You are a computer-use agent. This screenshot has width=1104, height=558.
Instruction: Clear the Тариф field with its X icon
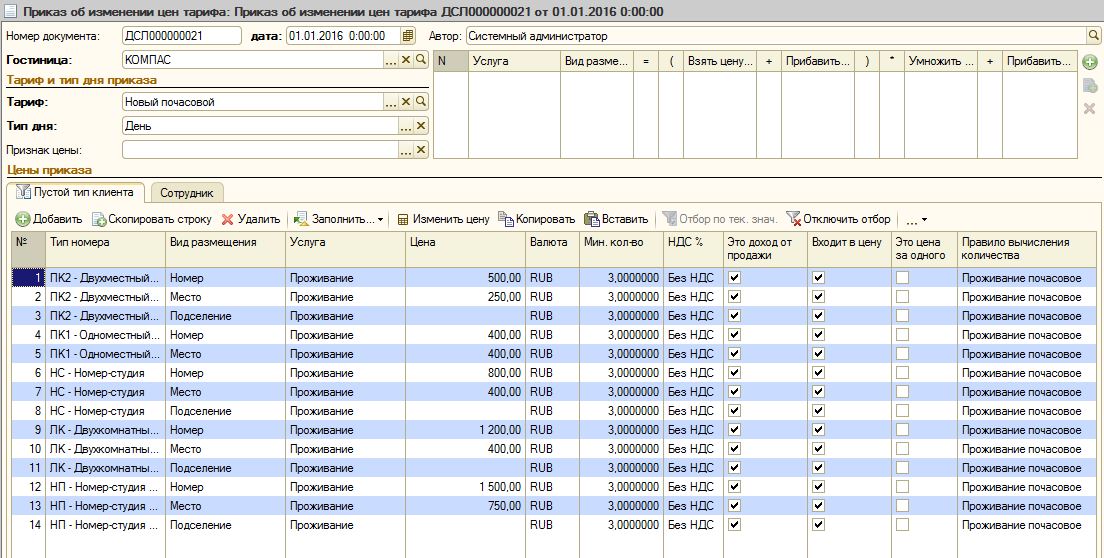406,102
